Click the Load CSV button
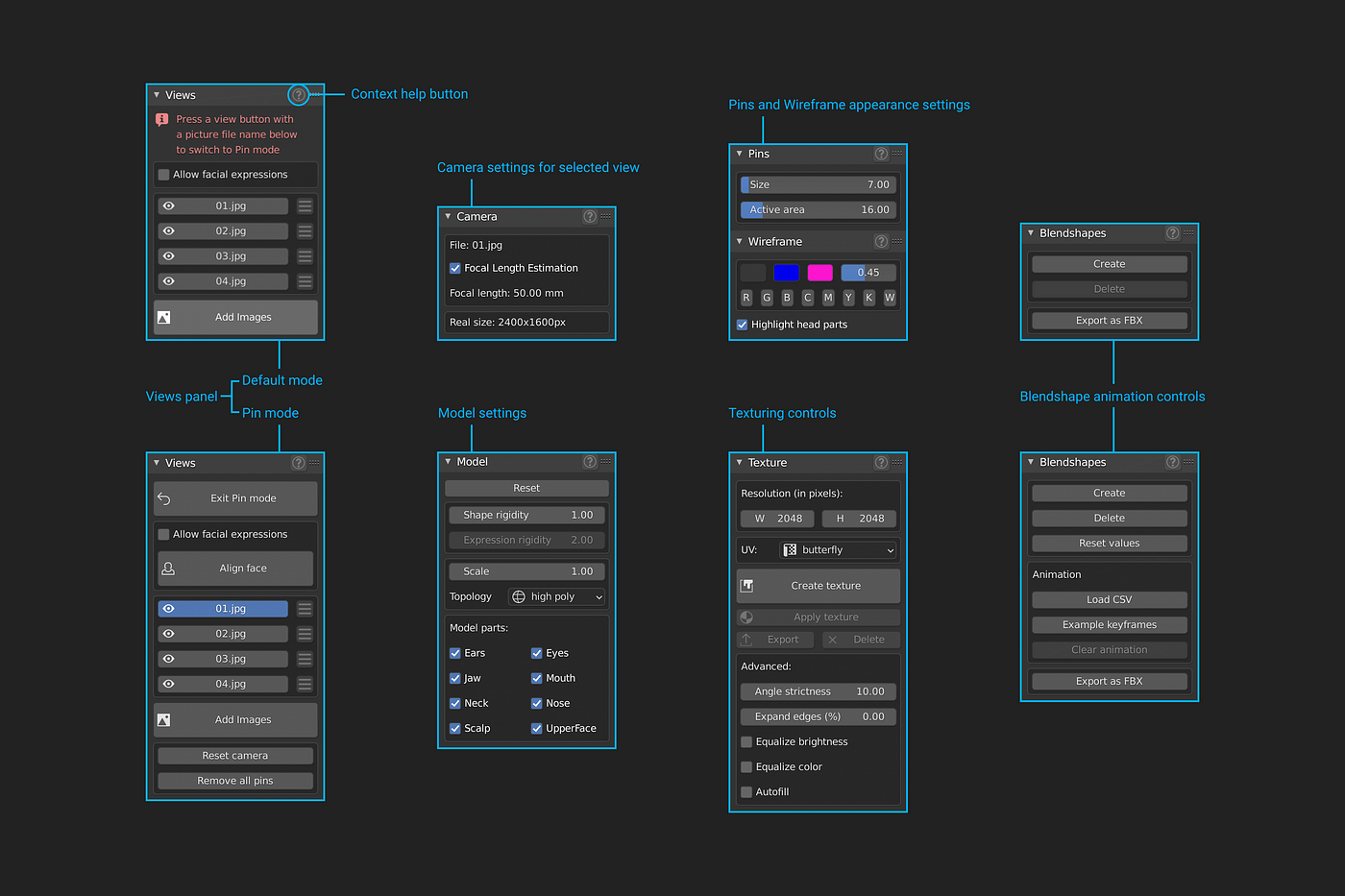The width and height of the screenshot is (1345, 896). [1110, 600]
